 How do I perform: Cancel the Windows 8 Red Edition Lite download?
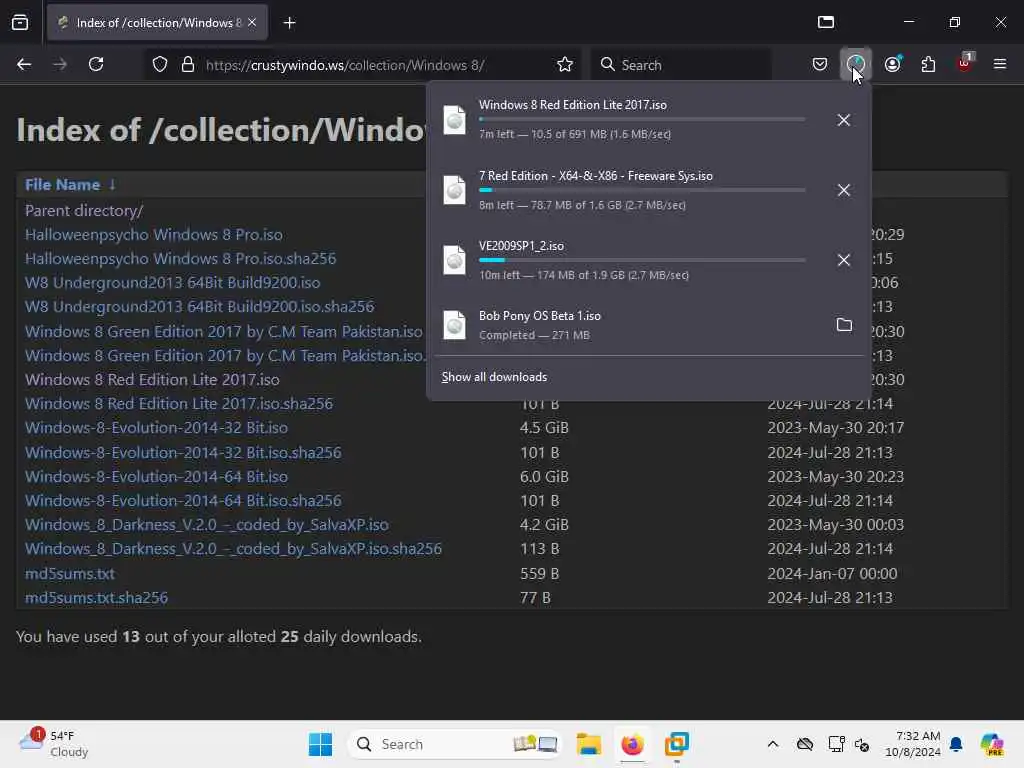844,120
